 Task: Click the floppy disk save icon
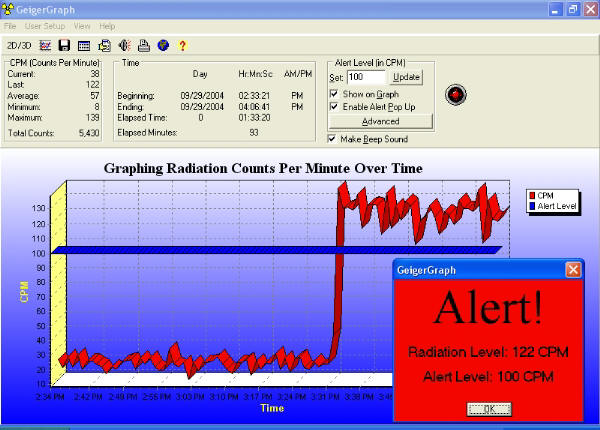(x=64, y=46)
